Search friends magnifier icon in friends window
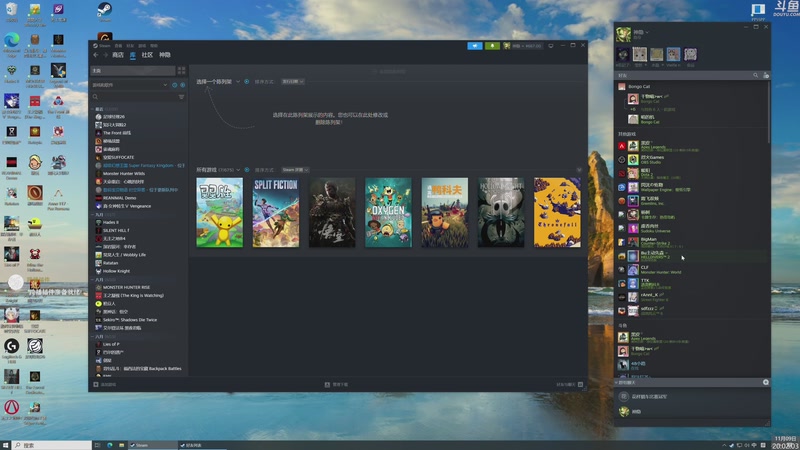This screenshot has width=800, height=450. pyautogui.click(x=756, y=75)
